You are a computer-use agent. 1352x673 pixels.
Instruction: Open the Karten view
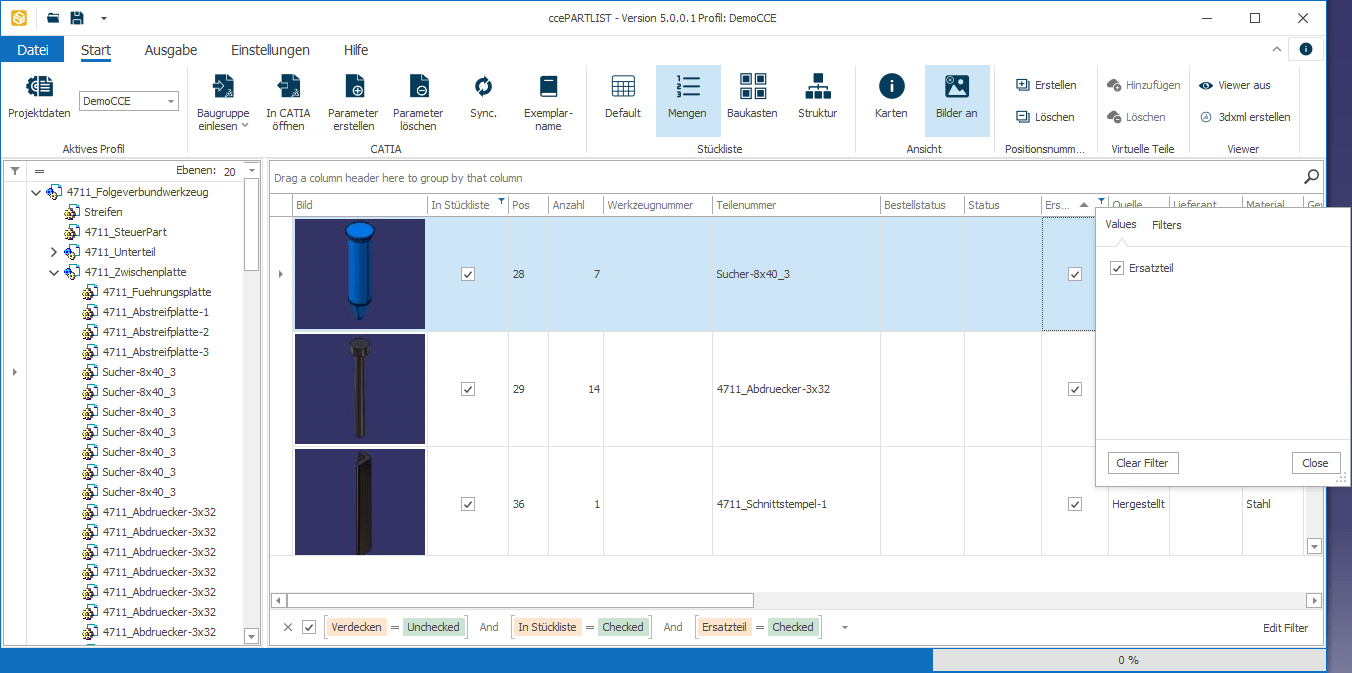tap(890, 88)
